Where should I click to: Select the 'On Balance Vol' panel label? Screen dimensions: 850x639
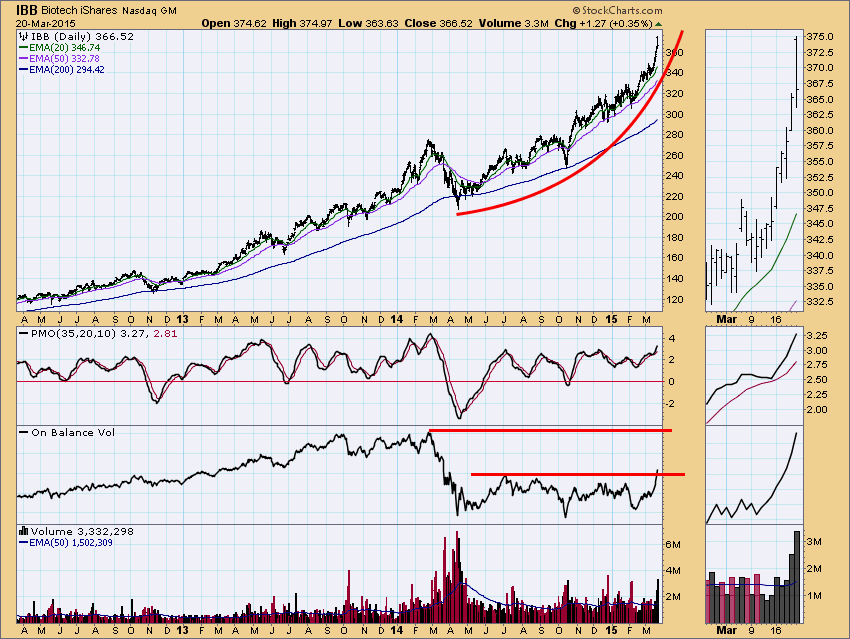(x=73, y=433)
